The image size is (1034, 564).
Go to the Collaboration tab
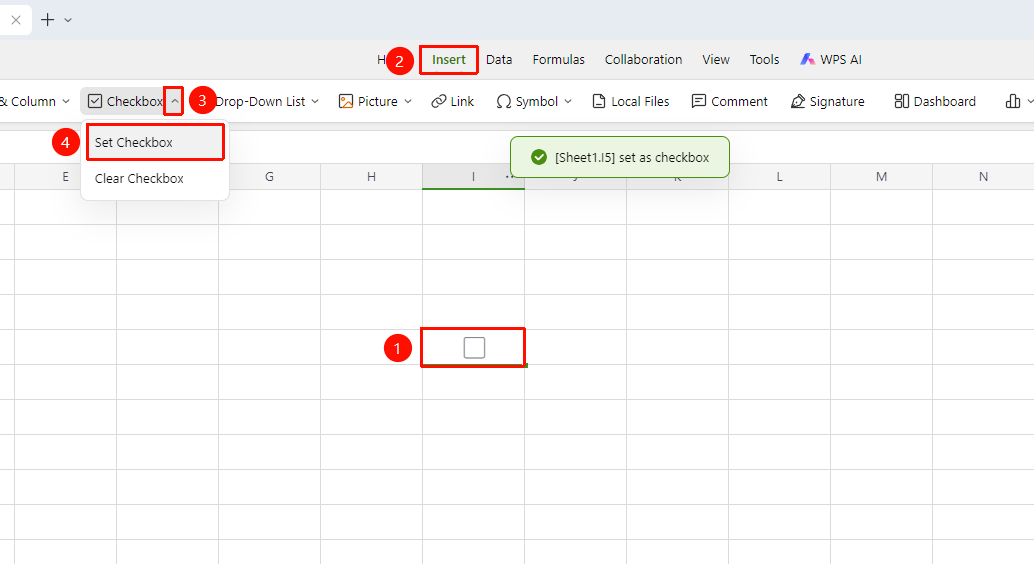click(643, 60)
